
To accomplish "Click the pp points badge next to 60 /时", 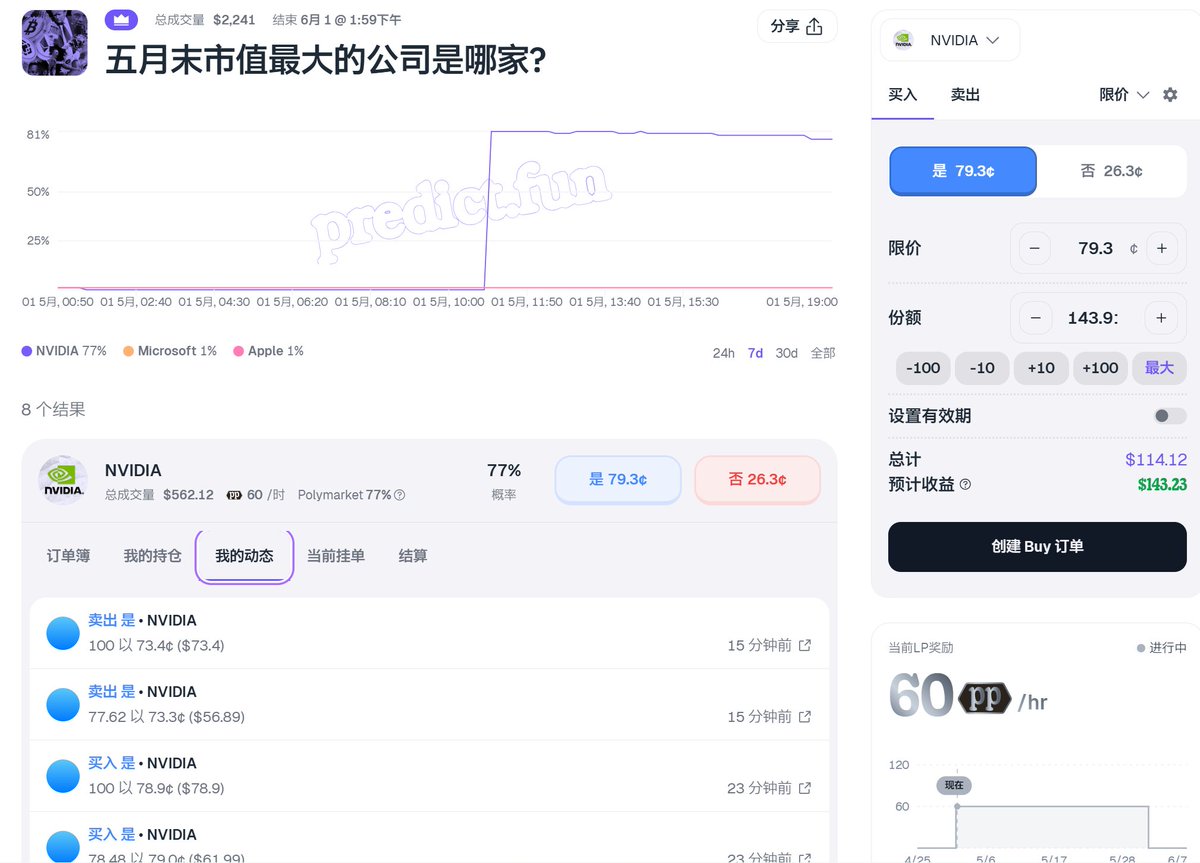I will (x=235, y=495).
